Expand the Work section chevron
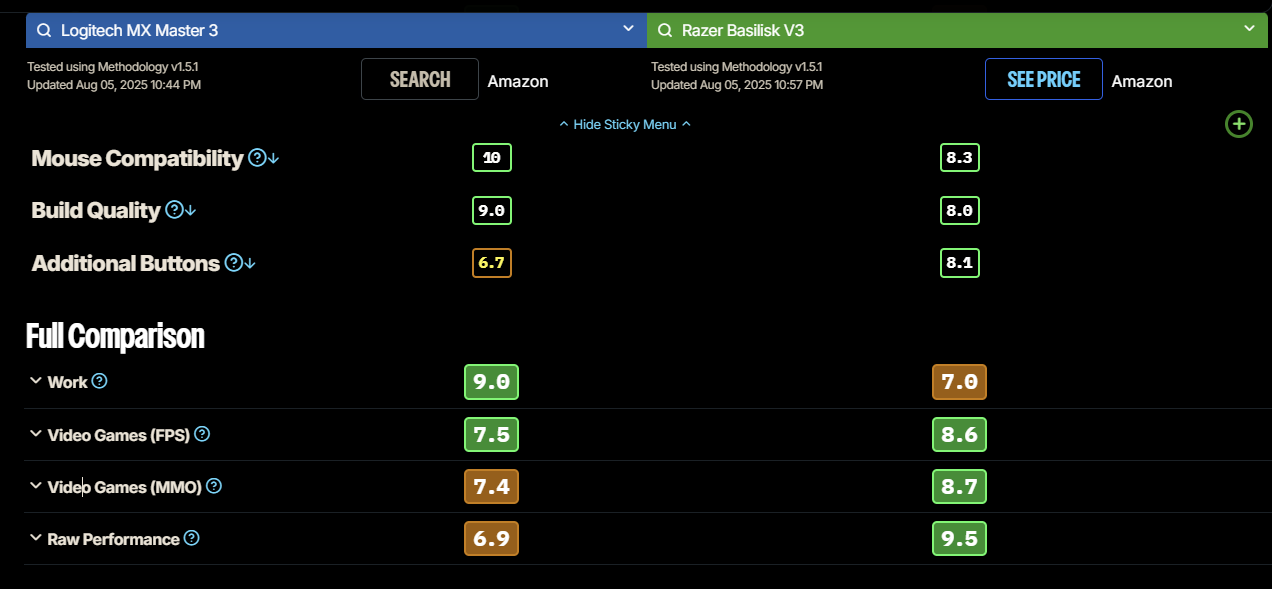Screen dimensions: 1272x589 click(x=36, y=381)
